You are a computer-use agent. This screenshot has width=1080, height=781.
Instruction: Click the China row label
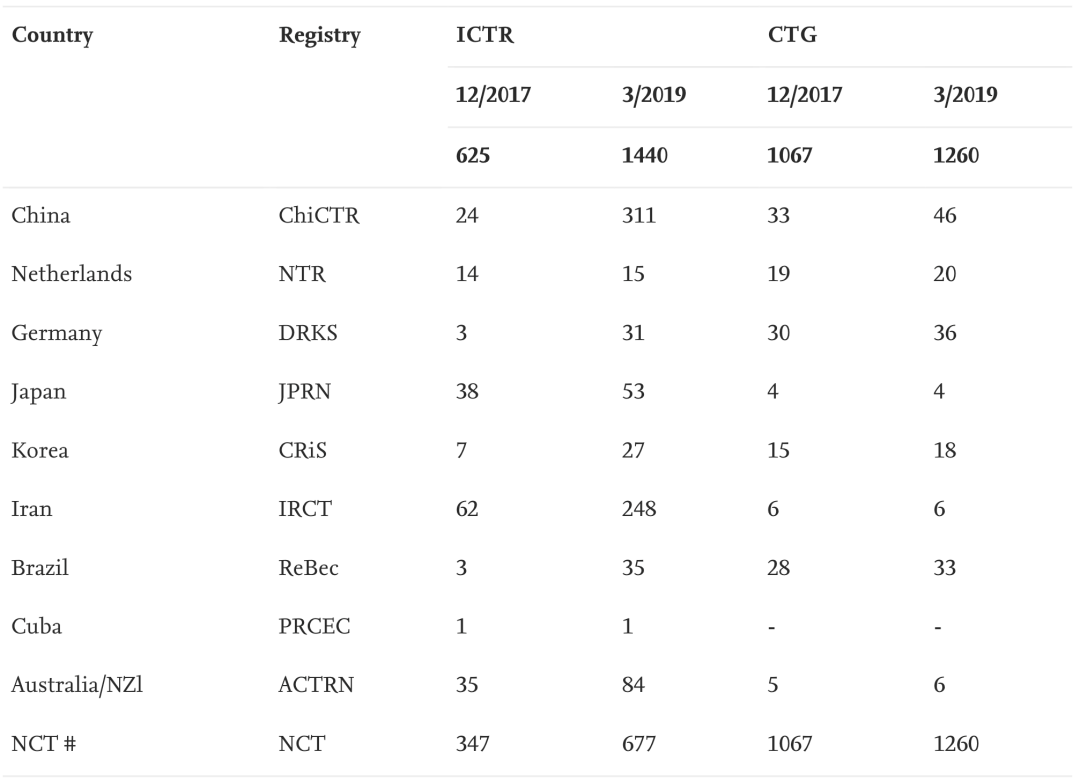[41, 215]
